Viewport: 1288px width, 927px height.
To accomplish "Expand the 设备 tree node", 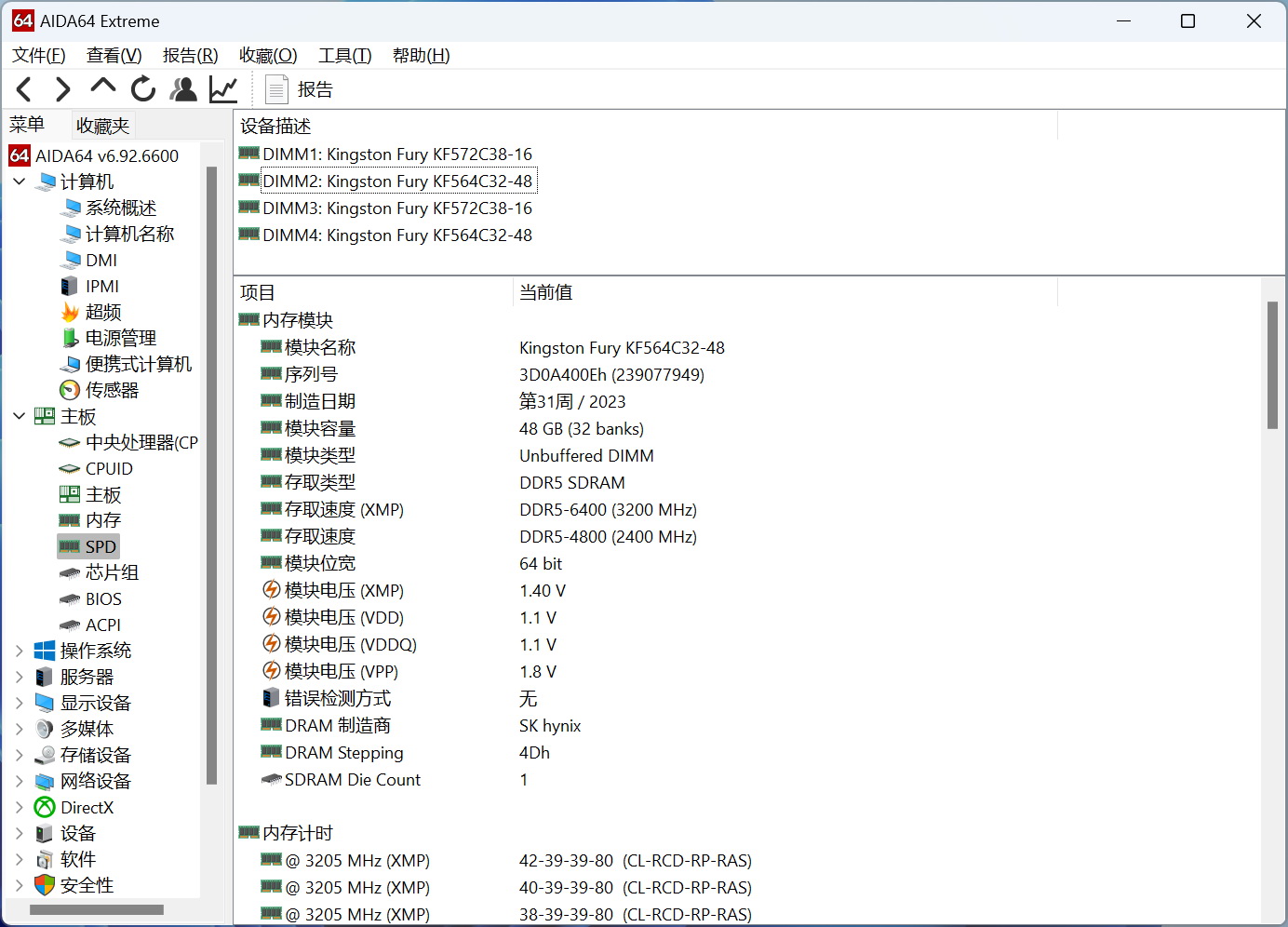I will point(20,833).
